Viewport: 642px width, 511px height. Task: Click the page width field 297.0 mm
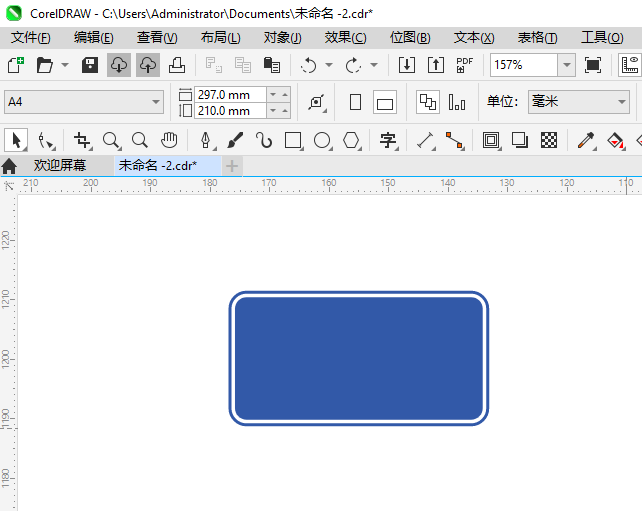pyautogui.click(x=230, y=95)
